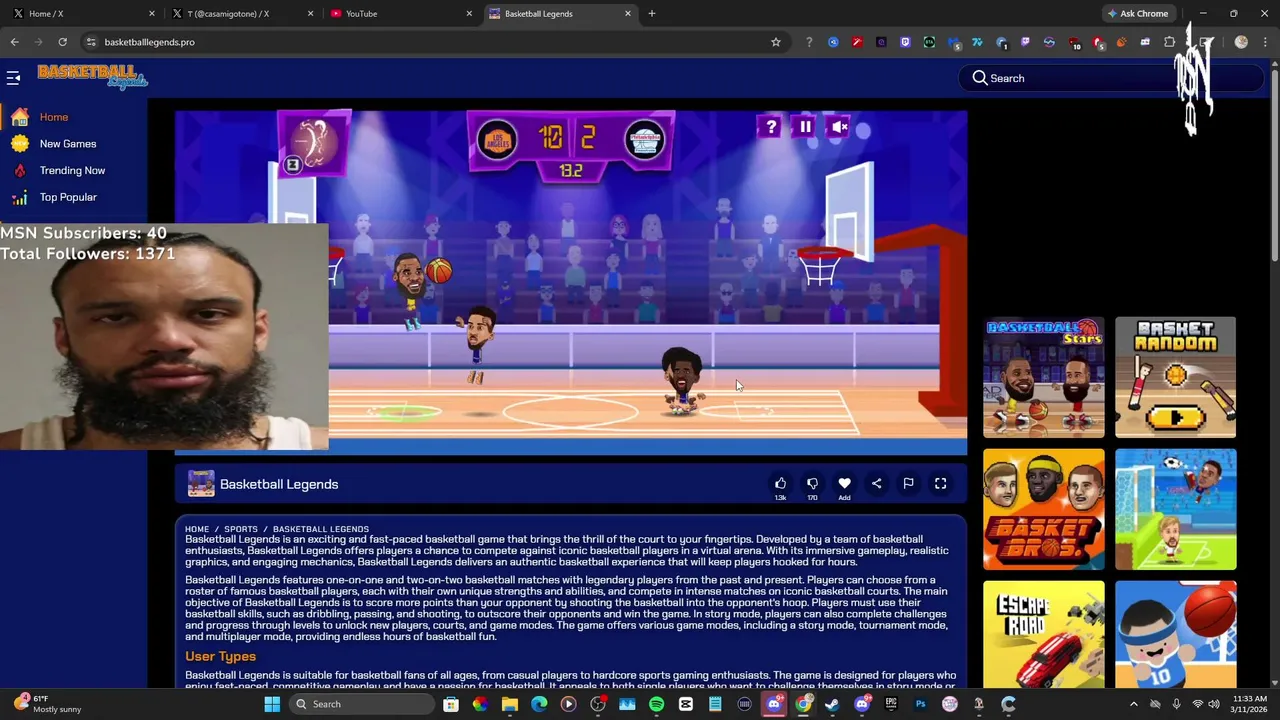Screen dimensions: 1280x720
Task: Open the soccer heads game thumbnail
Action: [x=1175, y=510]
